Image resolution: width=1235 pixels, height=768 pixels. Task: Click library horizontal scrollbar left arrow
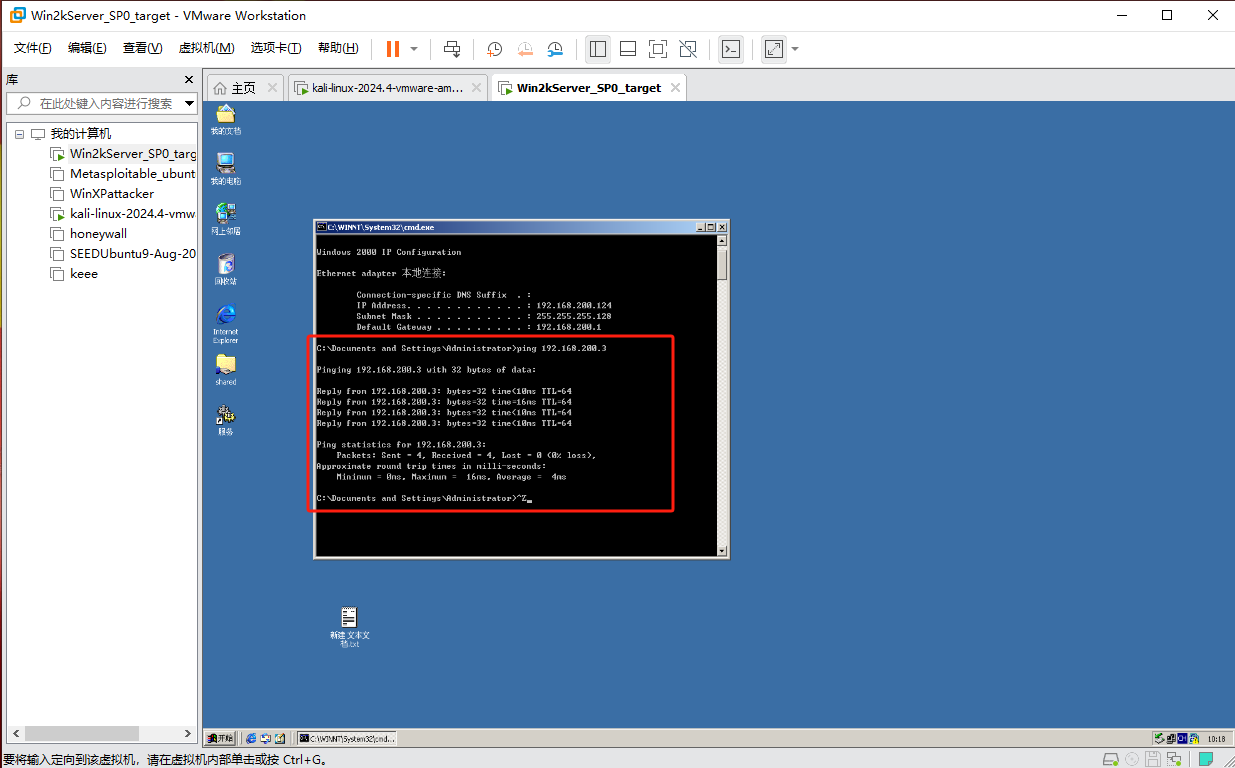click(16, 733)
